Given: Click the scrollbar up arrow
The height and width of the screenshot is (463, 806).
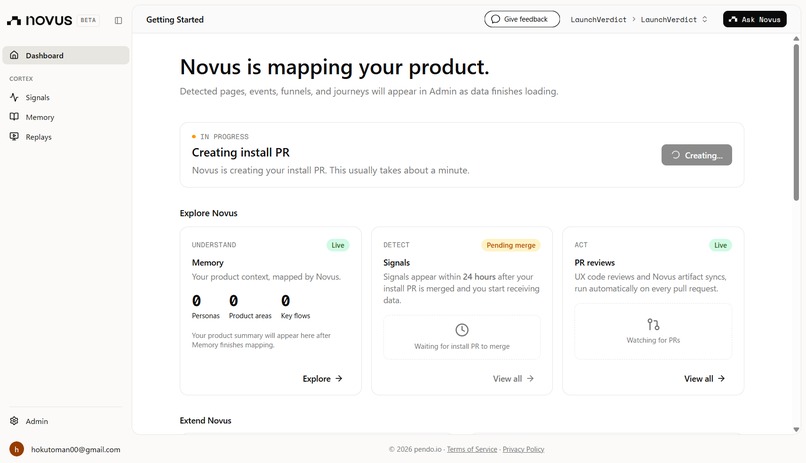Looking at the screenshot, I should 796,39.
